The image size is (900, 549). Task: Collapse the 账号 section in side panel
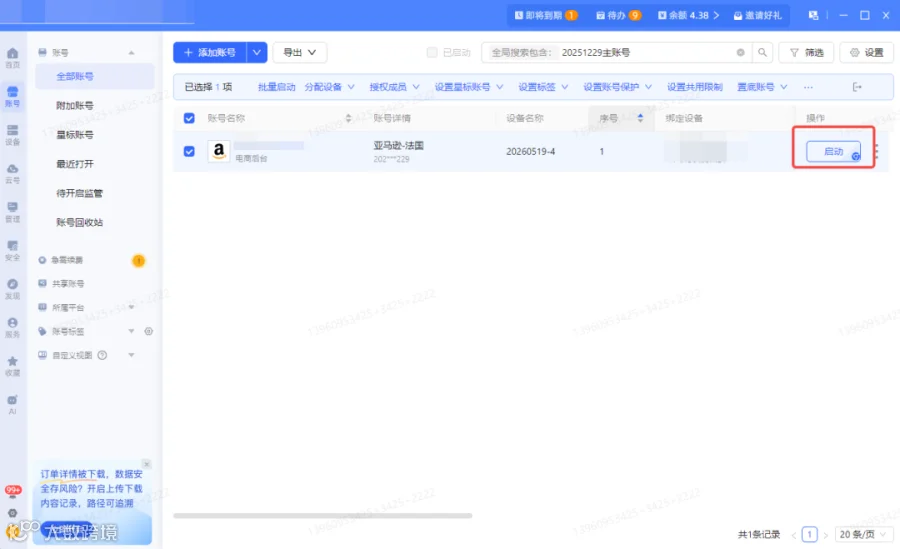coord(131,52)
